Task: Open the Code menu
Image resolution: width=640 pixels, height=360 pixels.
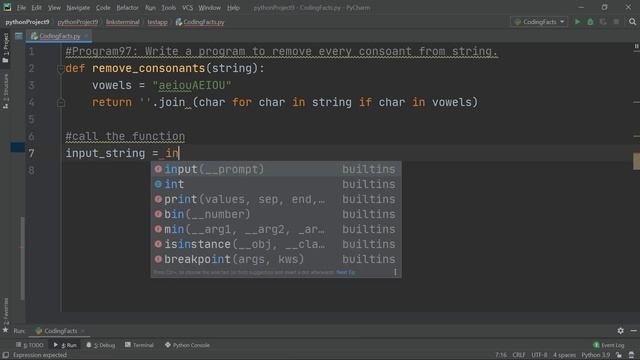Action: point(103,8)
